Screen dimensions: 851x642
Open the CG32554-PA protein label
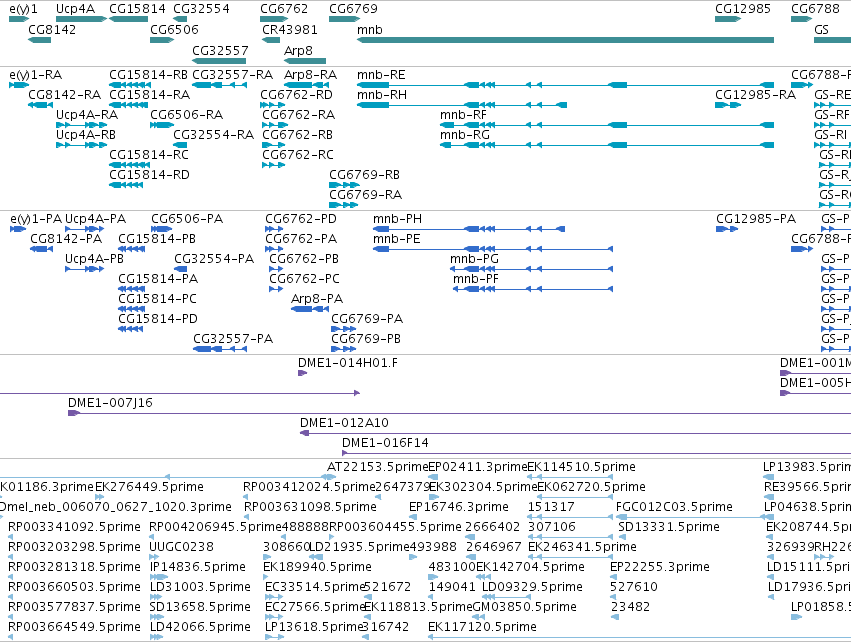pyautogui.click(x=214, y=259)
